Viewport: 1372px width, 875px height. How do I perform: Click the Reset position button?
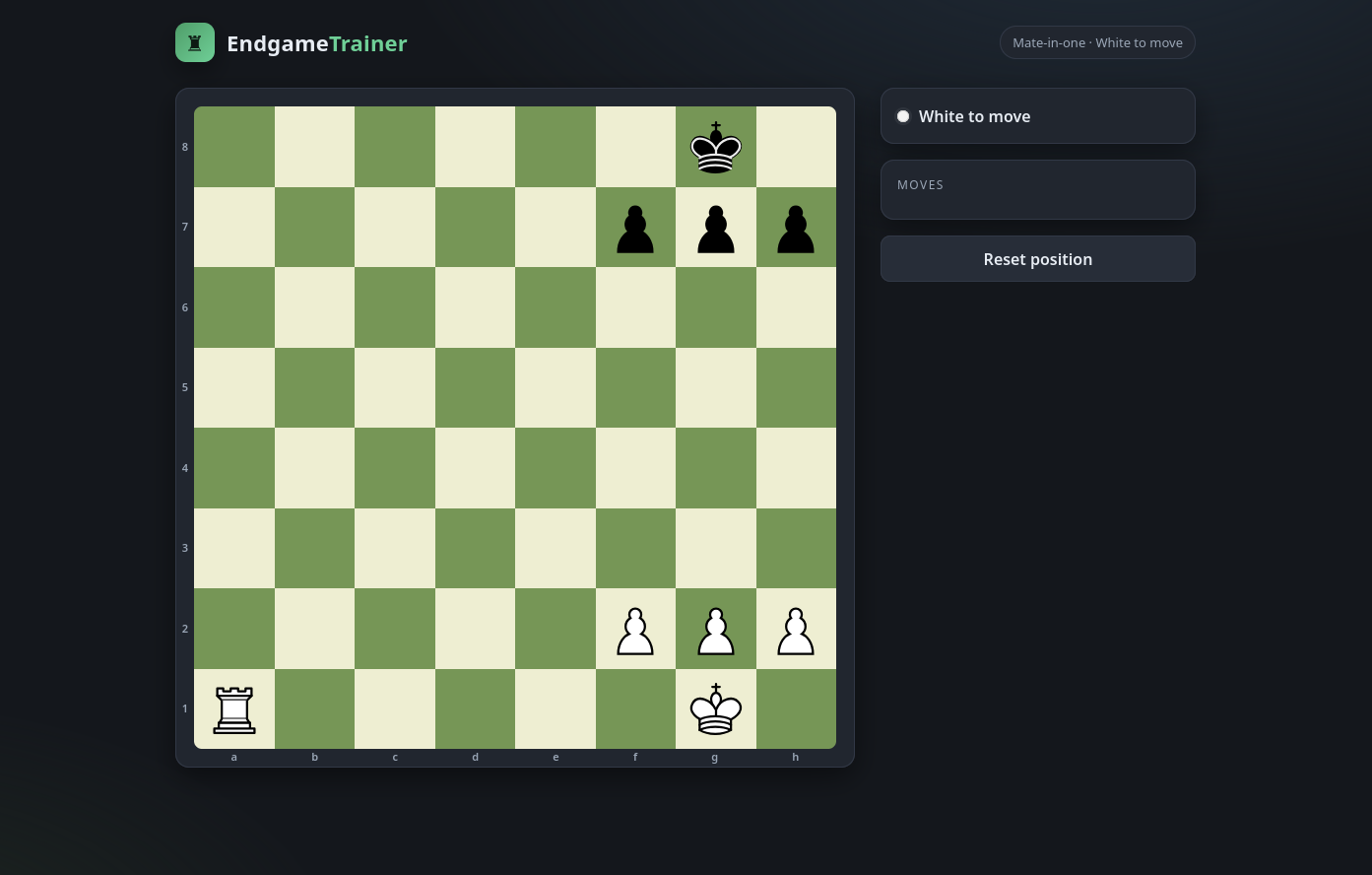(x=1038, y=259)
